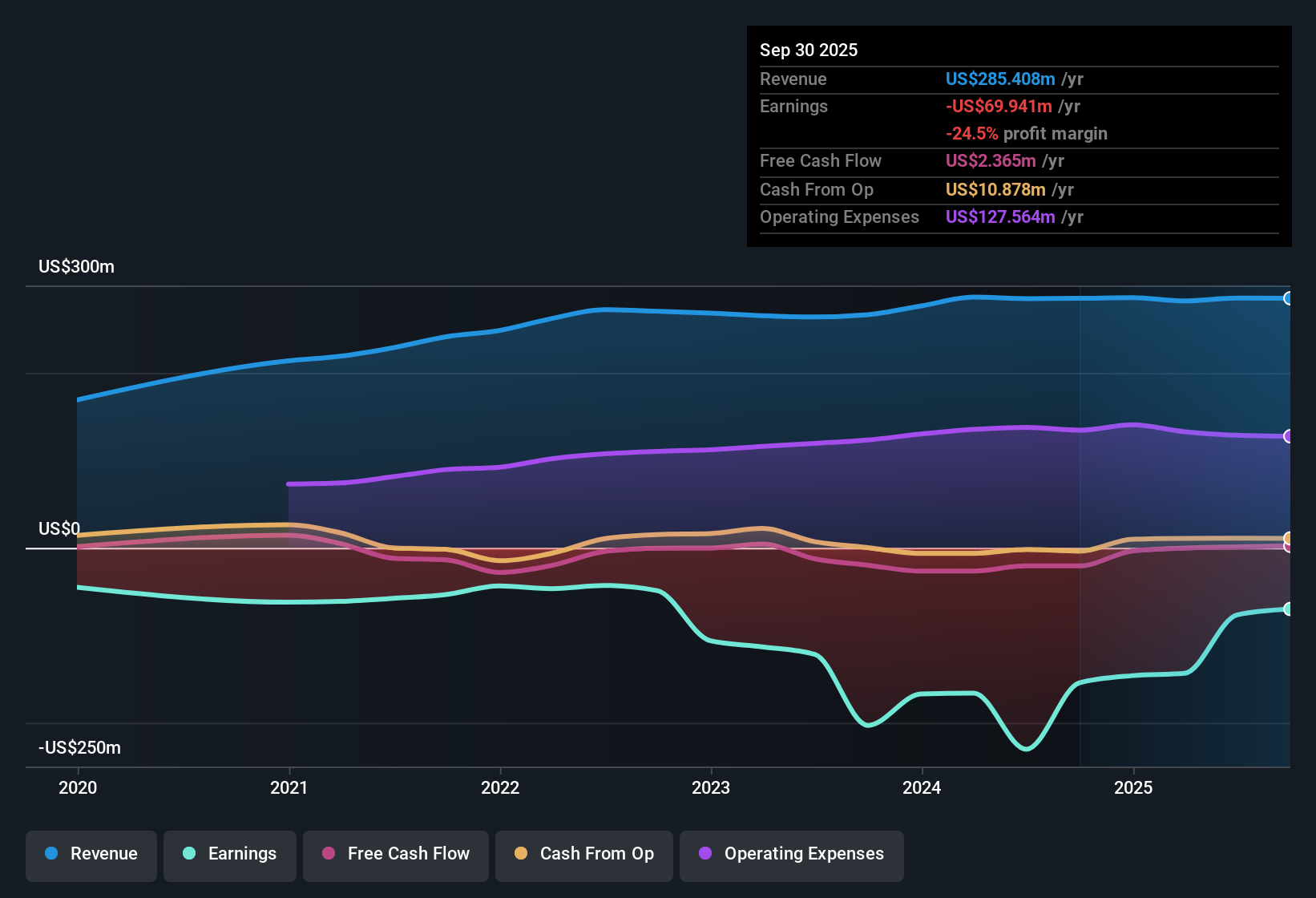1316x898 pixels.
Task: Click the blue Revenue endpoint marker on chart
Action: [1288, 298]
